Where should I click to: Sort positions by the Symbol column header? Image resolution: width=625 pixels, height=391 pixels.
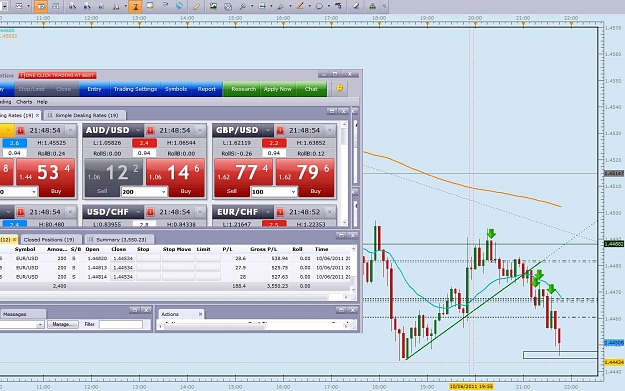click(25, 249)
